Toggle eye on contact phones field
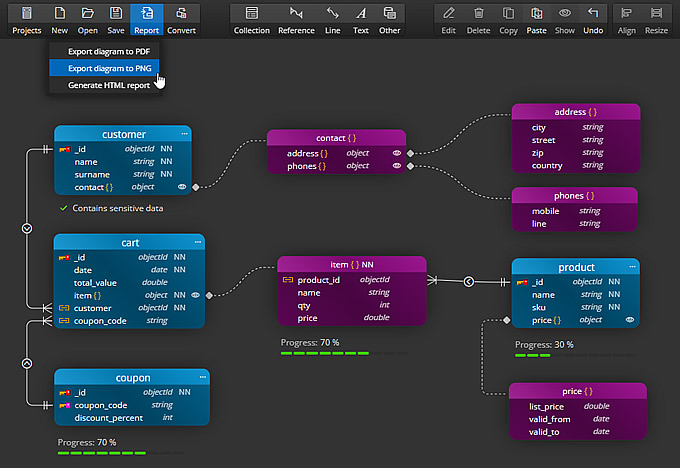680x468 pixels. point(397,166)
